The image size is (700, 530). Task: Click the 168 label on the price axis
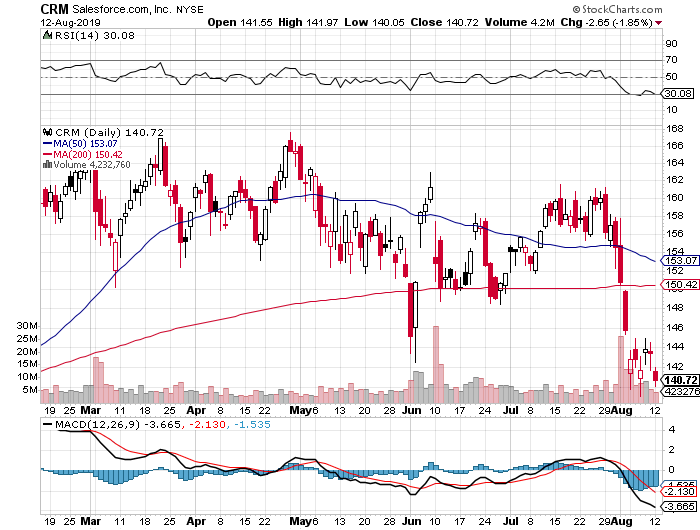pyautogui.click(x=675, y=129)
